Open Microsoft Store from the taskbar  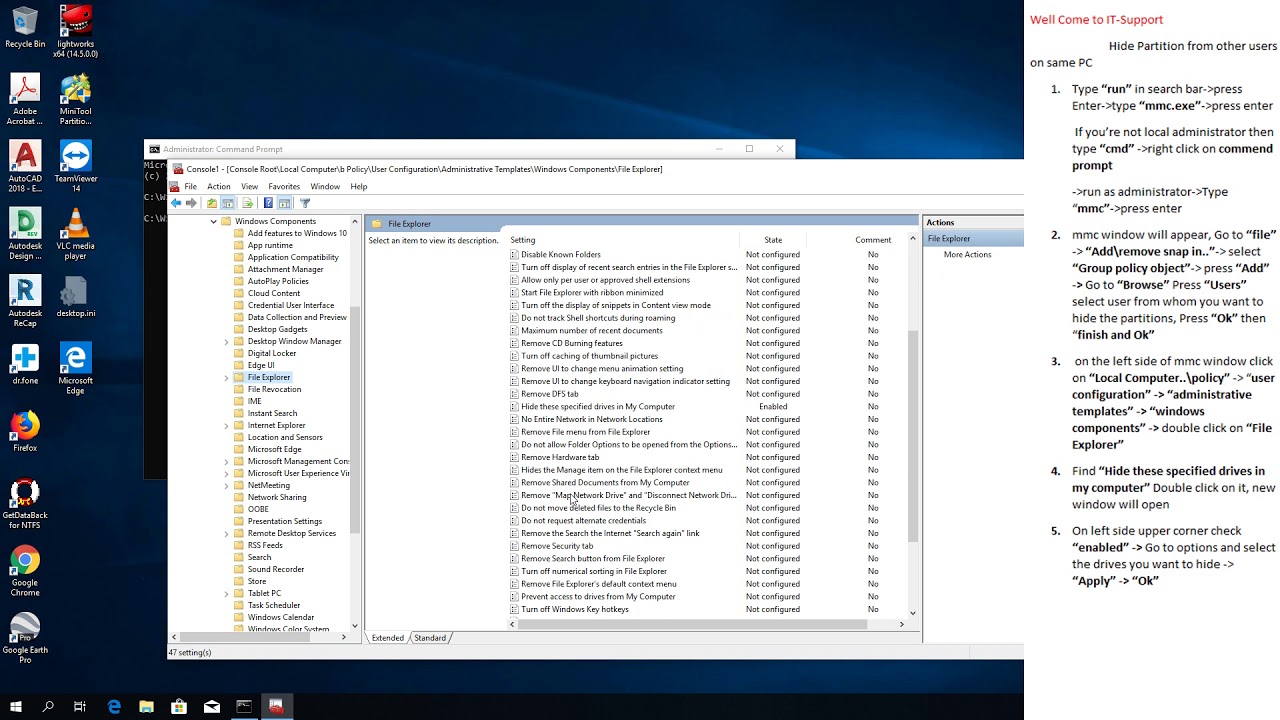(179, 707)
